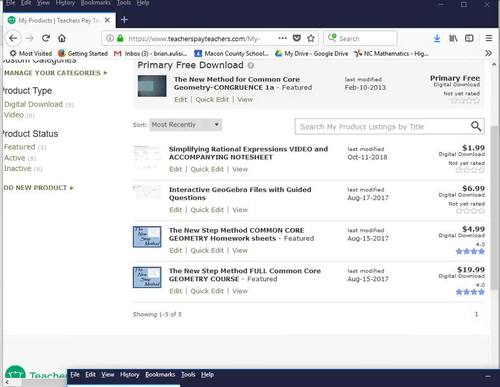Click the product search magnifier icon
The width and height of the screenshot is (500, 387).
pos(476,126)
